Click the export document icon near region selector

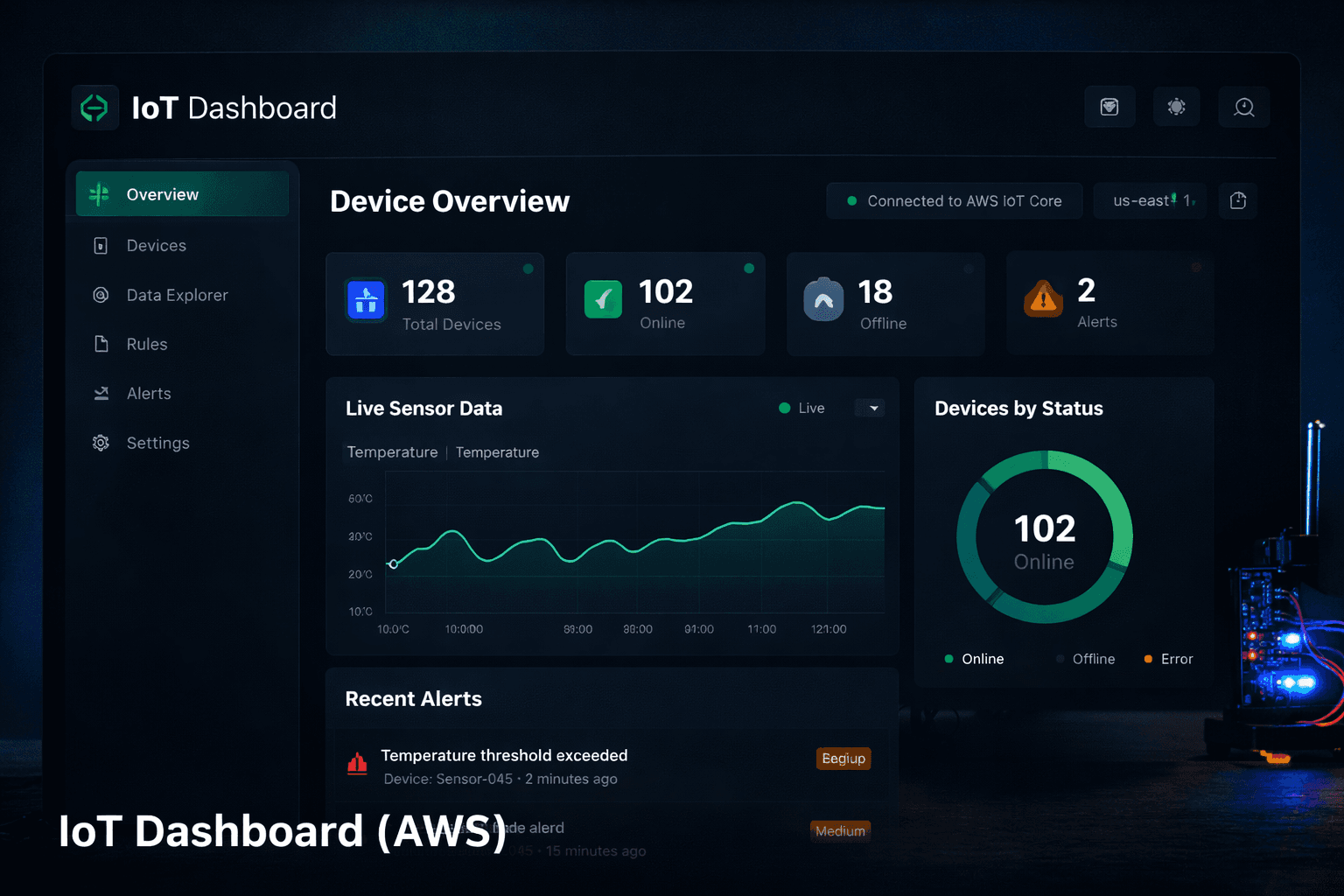click(x=1237, y=200)
